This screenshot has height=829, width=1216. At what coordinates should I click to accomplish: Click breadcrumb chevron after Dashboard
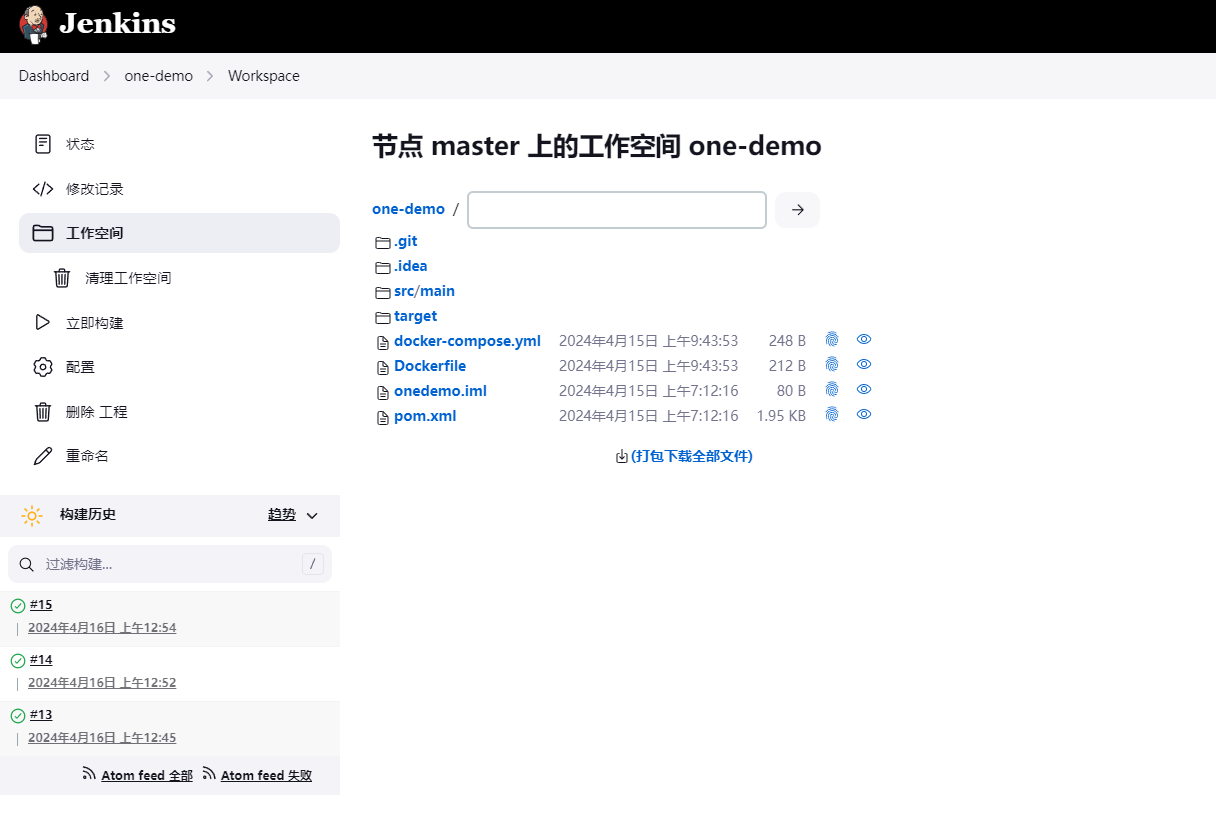107,76
